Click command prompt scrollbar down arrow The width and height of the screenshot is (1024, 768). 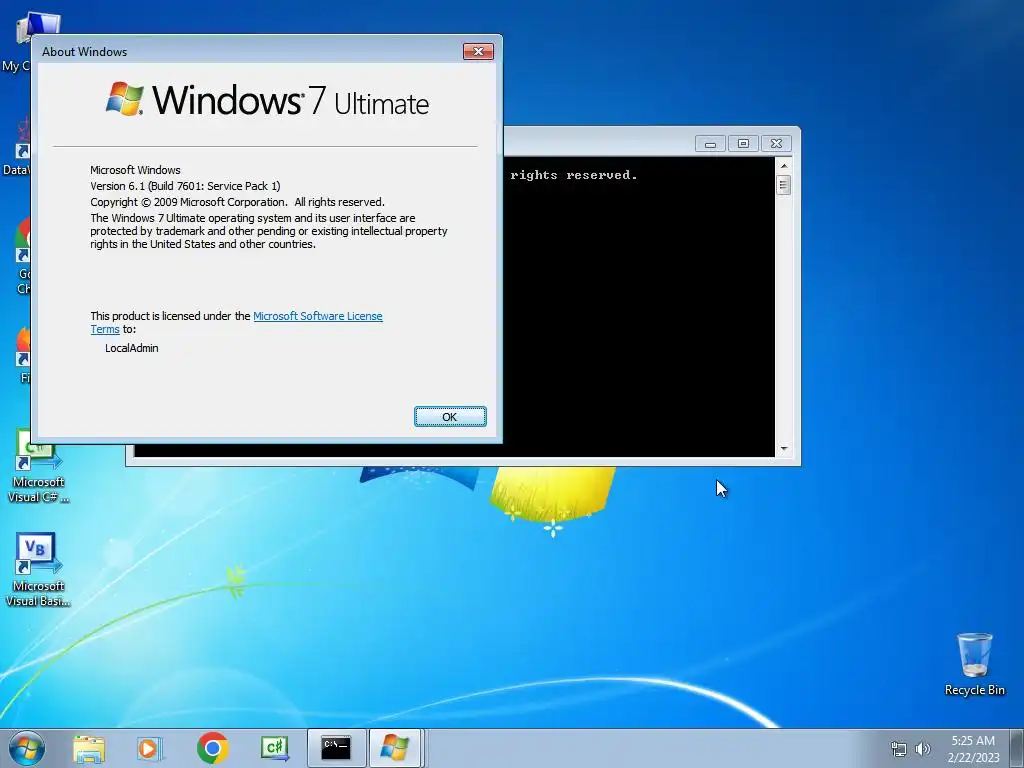[784, 449]
